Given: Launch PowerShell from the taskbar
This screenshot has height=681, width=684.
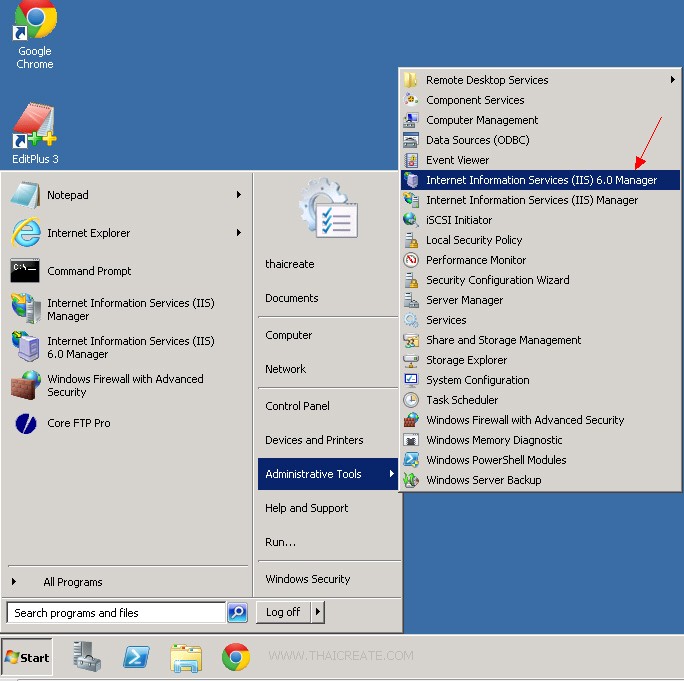Looking at the screenshot, I should pos(136,657).
